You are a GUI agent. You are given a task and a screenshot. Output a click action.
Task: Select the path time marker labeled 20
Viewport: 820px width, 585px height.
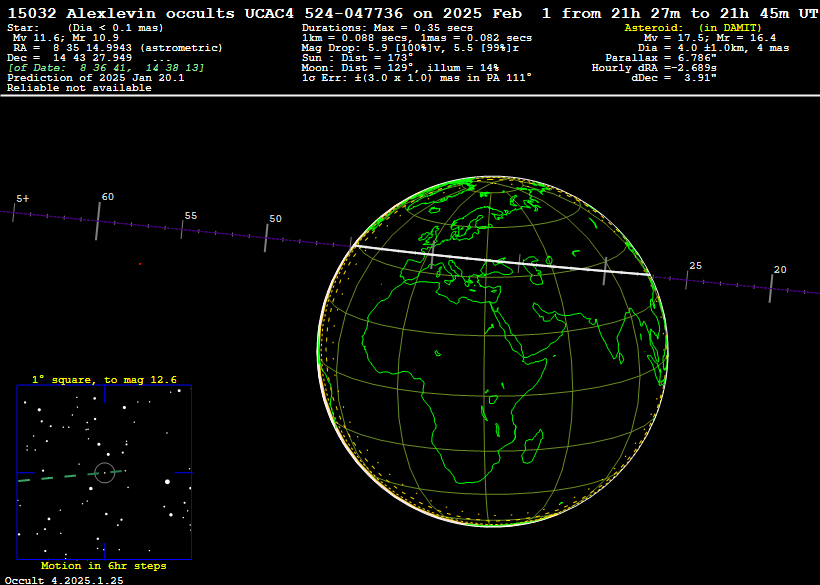coord(771,288)
